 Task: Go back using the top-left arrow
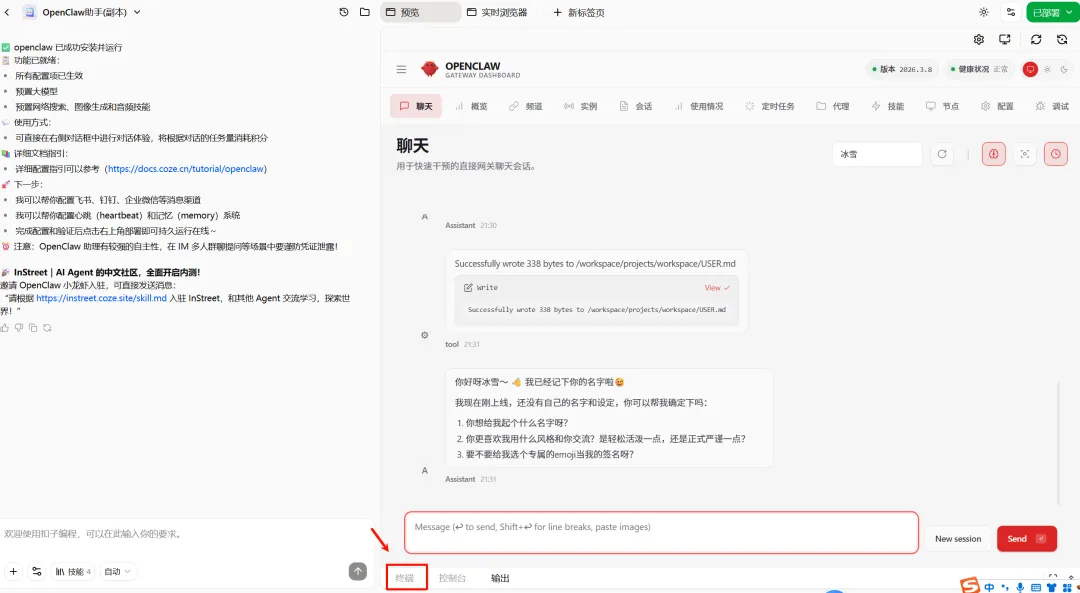pos(8,12)
